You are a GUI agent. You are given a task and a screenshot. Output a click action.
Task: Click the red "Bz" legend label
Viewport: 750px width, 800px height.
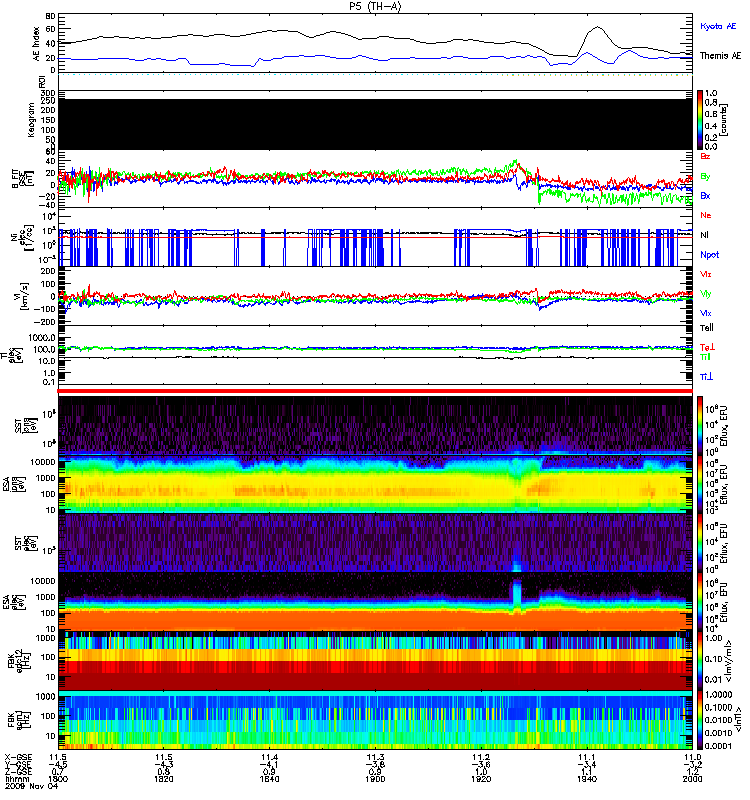click(705, 156)
